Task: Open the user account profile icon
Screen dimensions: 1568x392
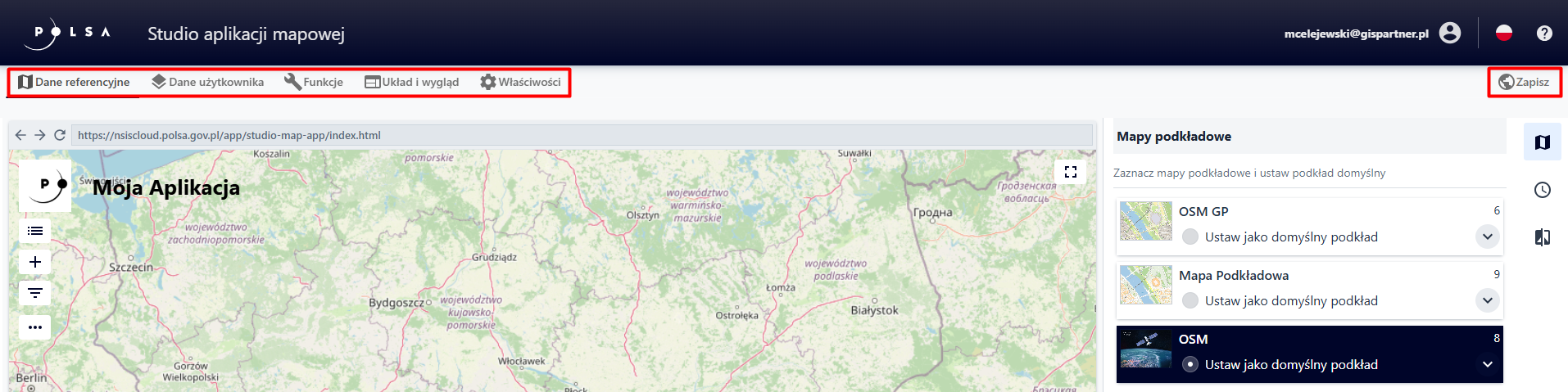Action: click(x=1450, y=33)
